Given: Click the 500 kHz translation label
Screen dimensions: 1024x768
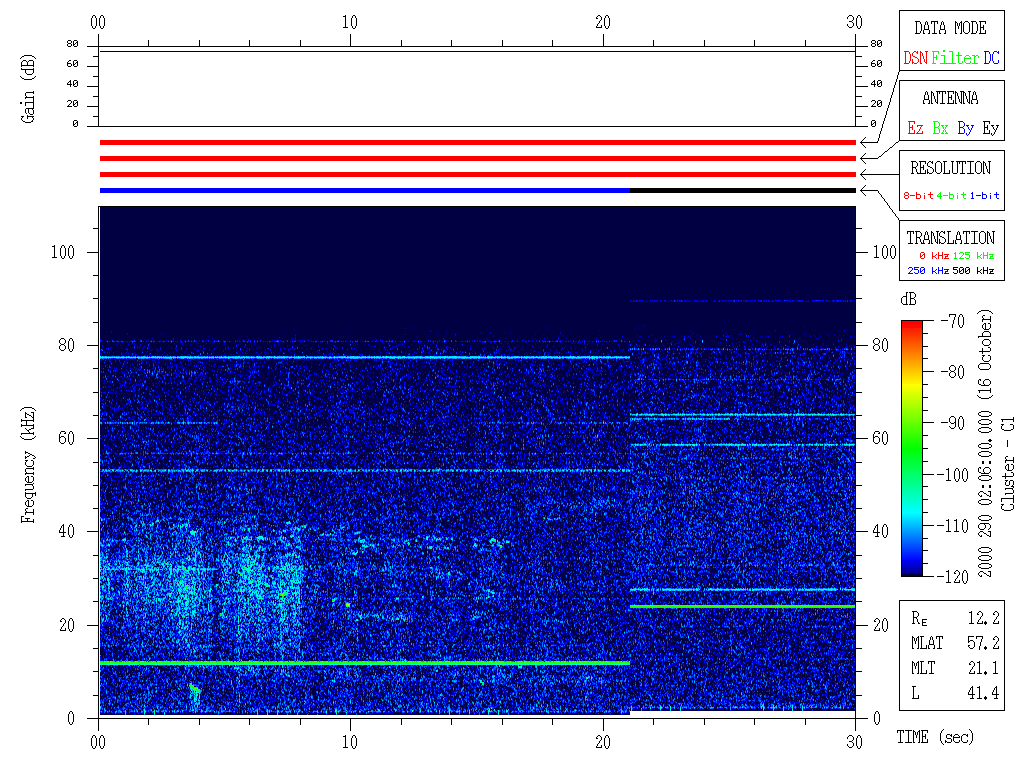Looking at the screenshot, I should click(974, 271).
